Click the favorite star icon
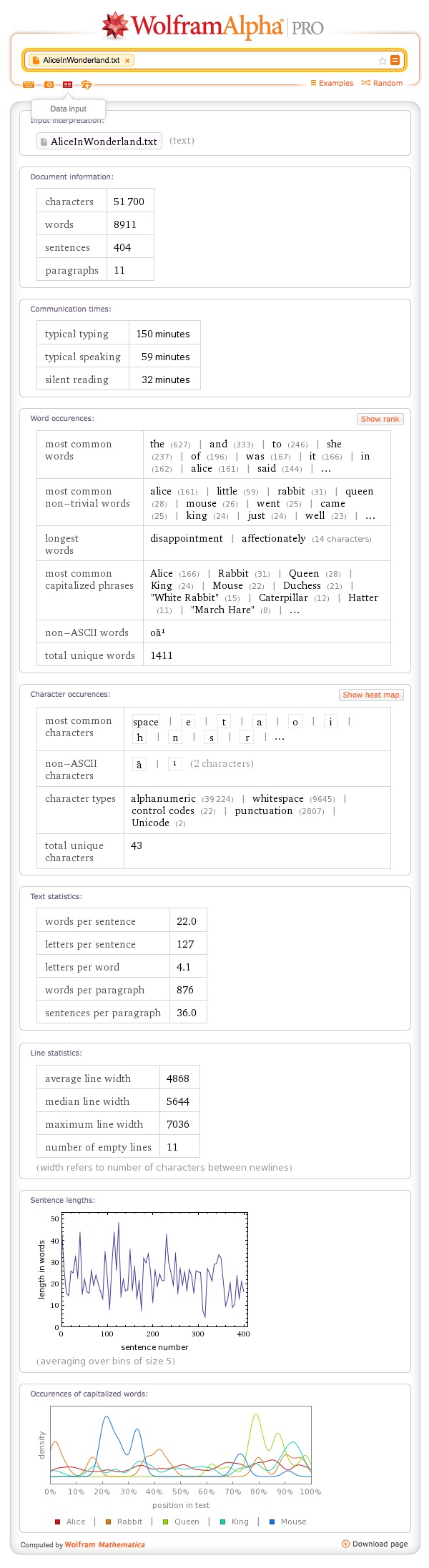This screenshot has height=1568, width=429. coord(383,61)
